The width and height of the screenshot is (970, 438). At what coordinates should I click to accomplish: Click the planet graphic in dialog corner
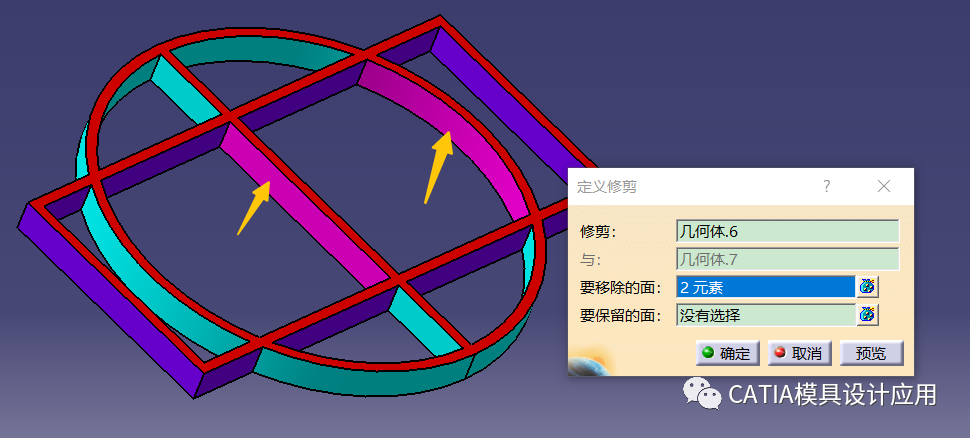point(590,363)
